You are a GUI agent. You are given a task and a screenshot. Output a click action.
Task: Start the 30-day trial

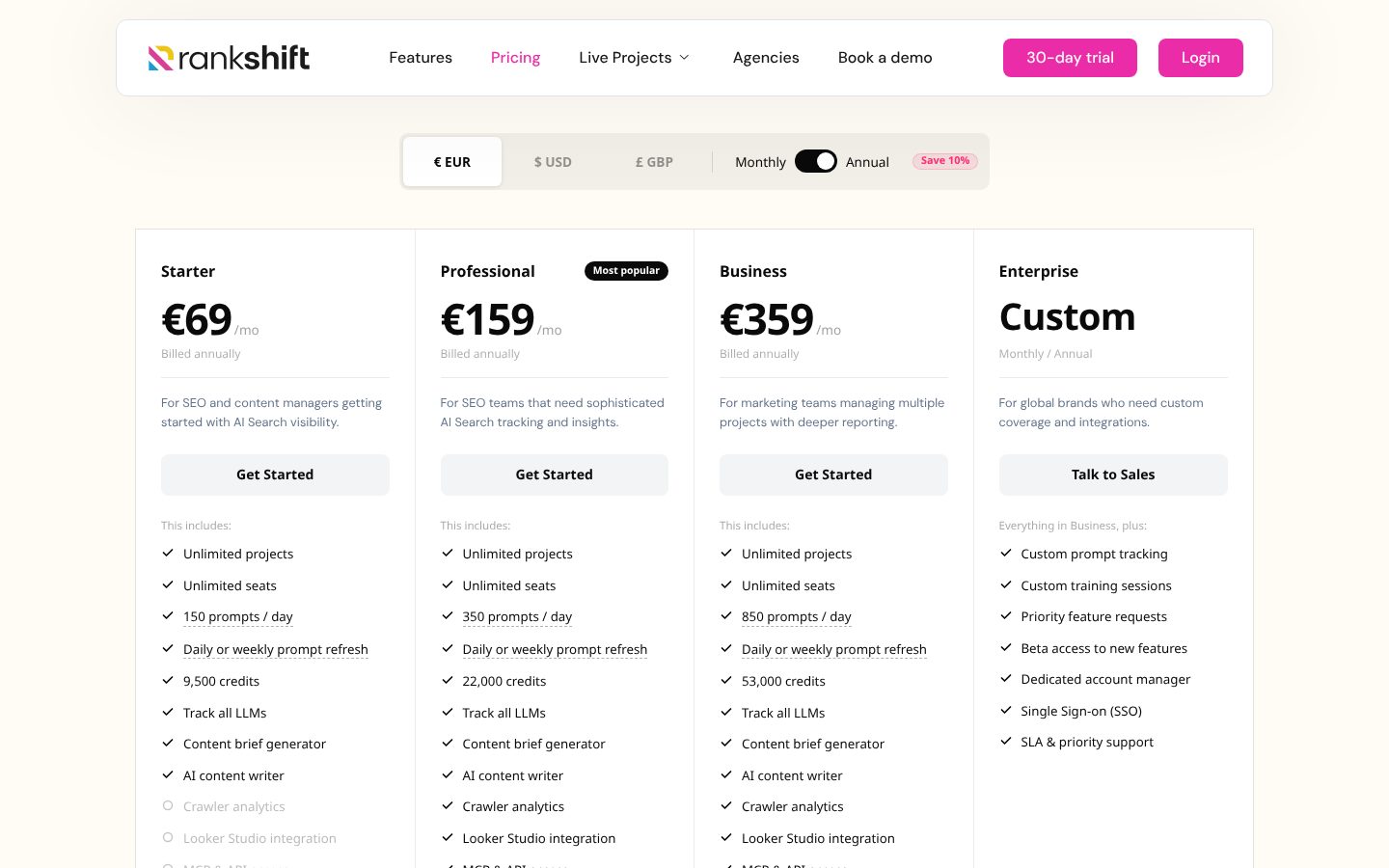tap(1070, 58)
